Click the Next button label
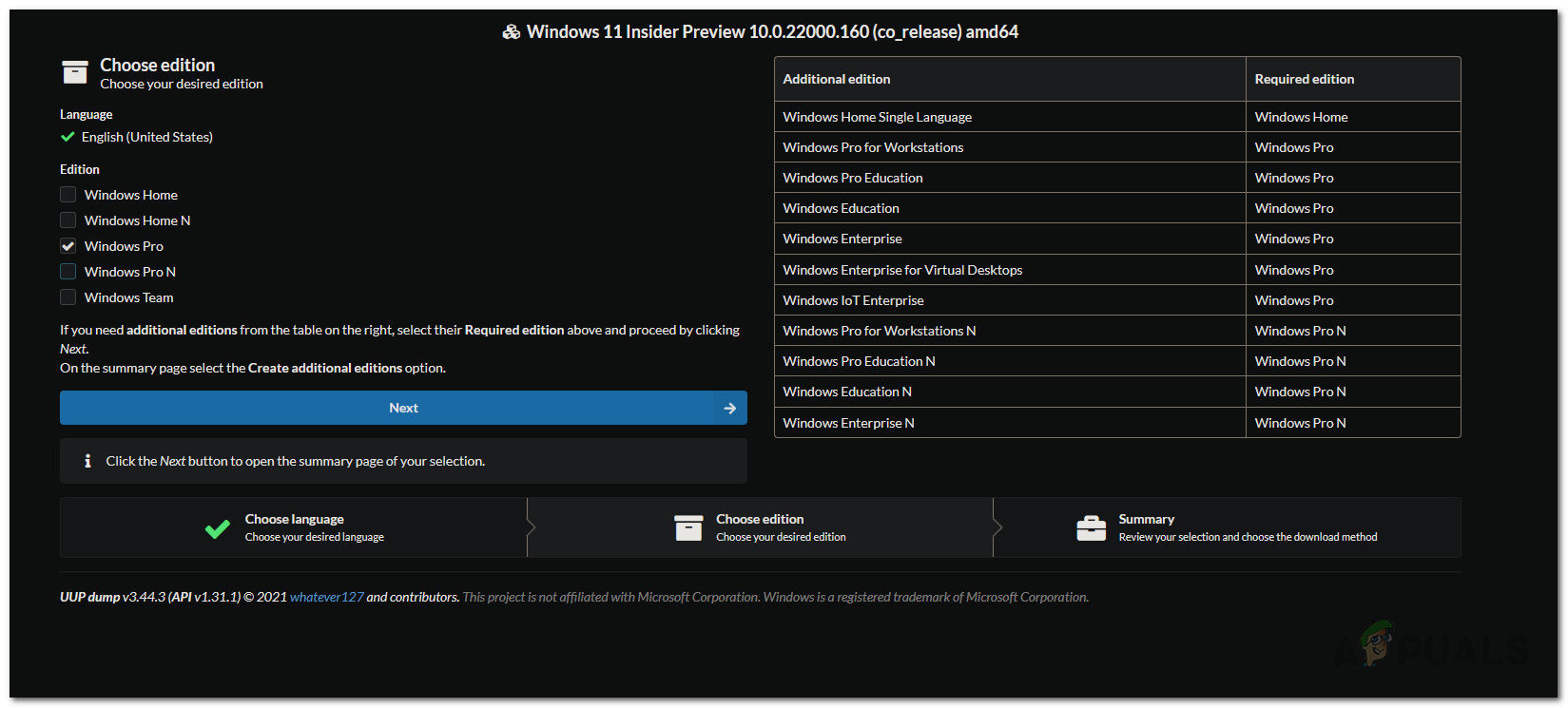The width and height of the screenshot is (1568, 708). point(403,408)
